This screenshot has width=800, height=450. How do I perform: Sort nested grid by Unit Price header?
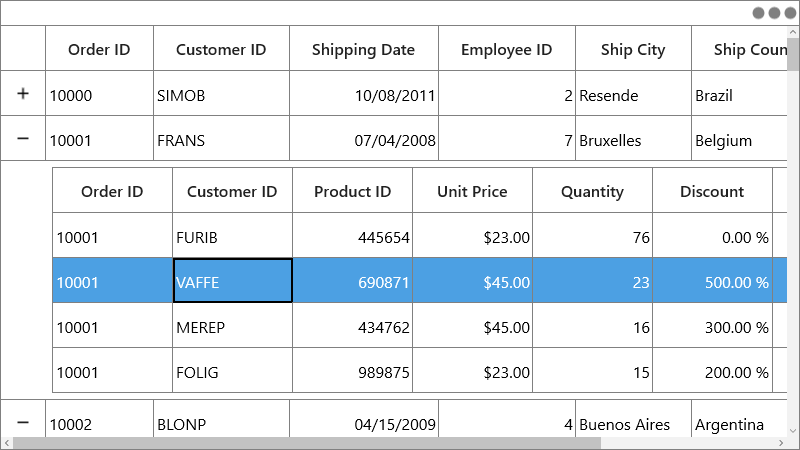(472, 191)
